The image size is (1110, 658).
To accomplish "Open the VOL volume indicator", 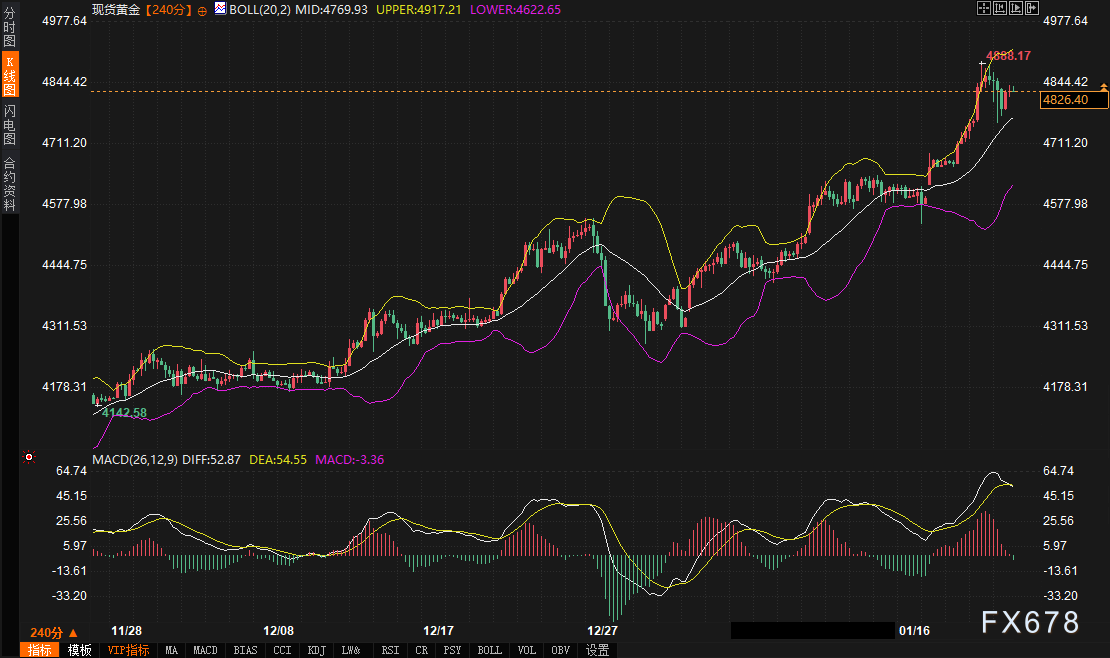I will pos(526,650).
